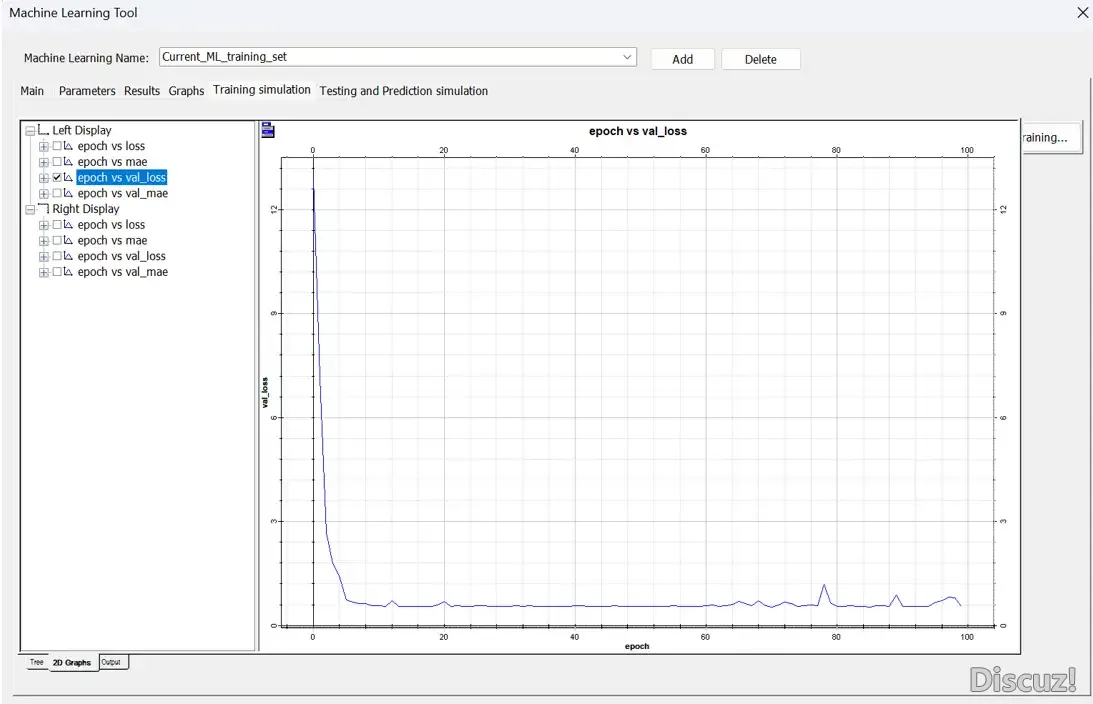Click the Right Display label
Image resolution: width=1093 pixels, height=704 pixels.
[86, 209]
